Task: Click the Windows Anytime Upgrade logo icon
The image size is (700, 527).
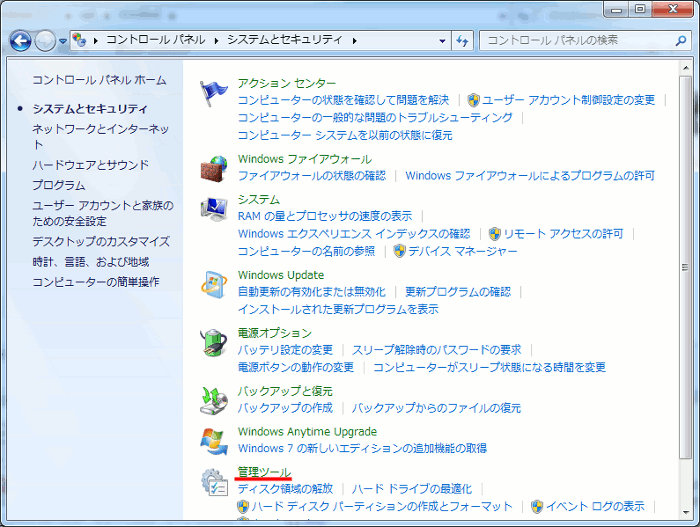Action: tap(214, 440)
